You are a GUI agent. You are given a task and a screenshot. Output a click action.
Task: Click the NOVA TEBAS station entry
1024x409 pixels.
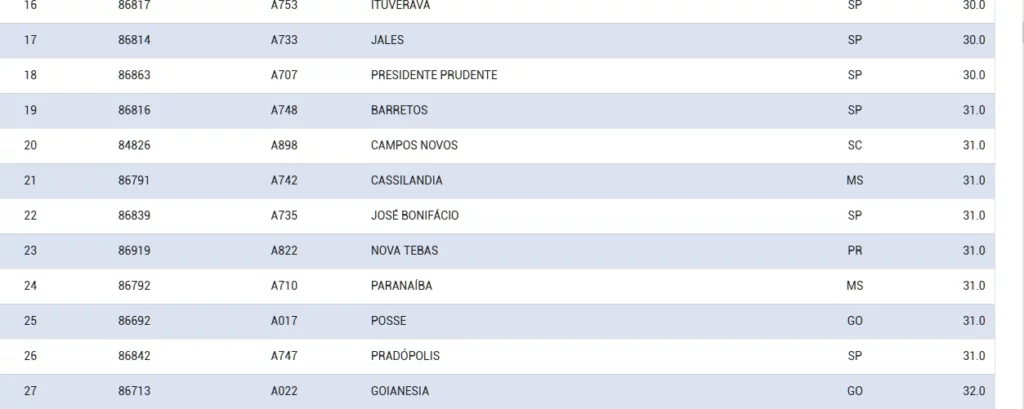click(x=404, y=250)
